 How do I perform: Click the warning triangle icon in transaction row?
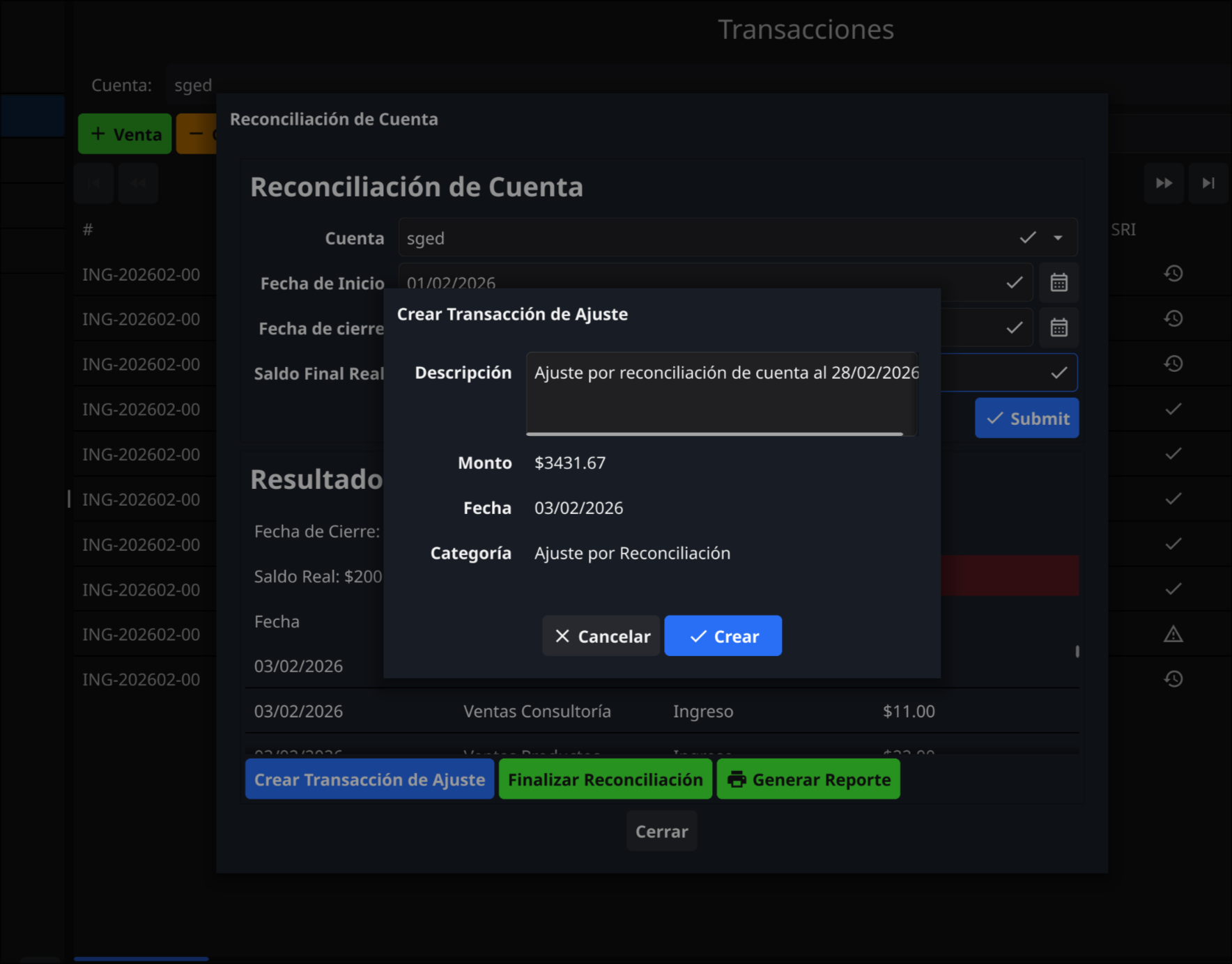[x=1173, y=634]
